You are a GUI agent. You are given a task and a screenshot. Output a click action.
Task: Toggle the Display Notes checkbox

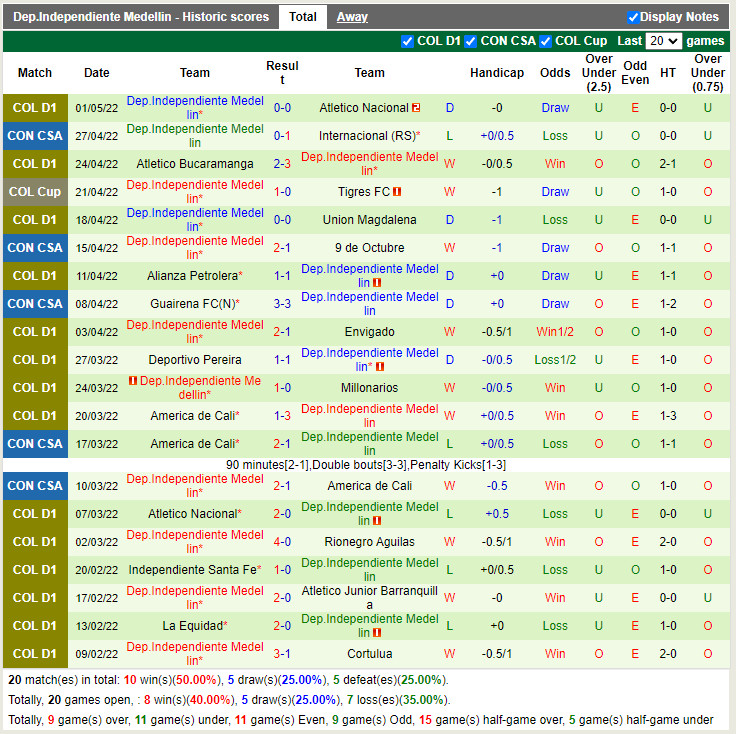tap(633, 17)
